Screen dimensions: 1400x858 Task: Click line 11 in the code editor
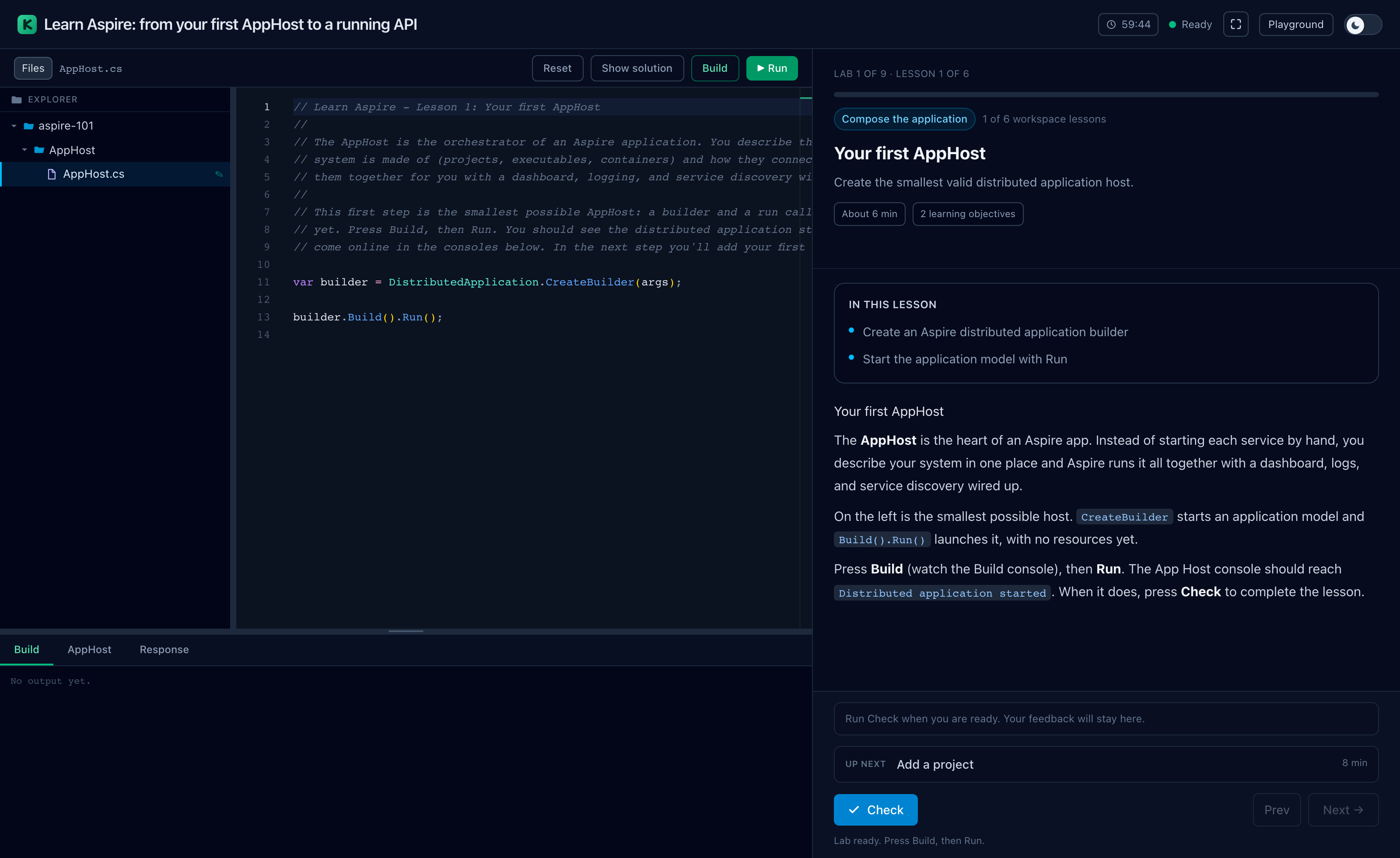tap(487, 282)
